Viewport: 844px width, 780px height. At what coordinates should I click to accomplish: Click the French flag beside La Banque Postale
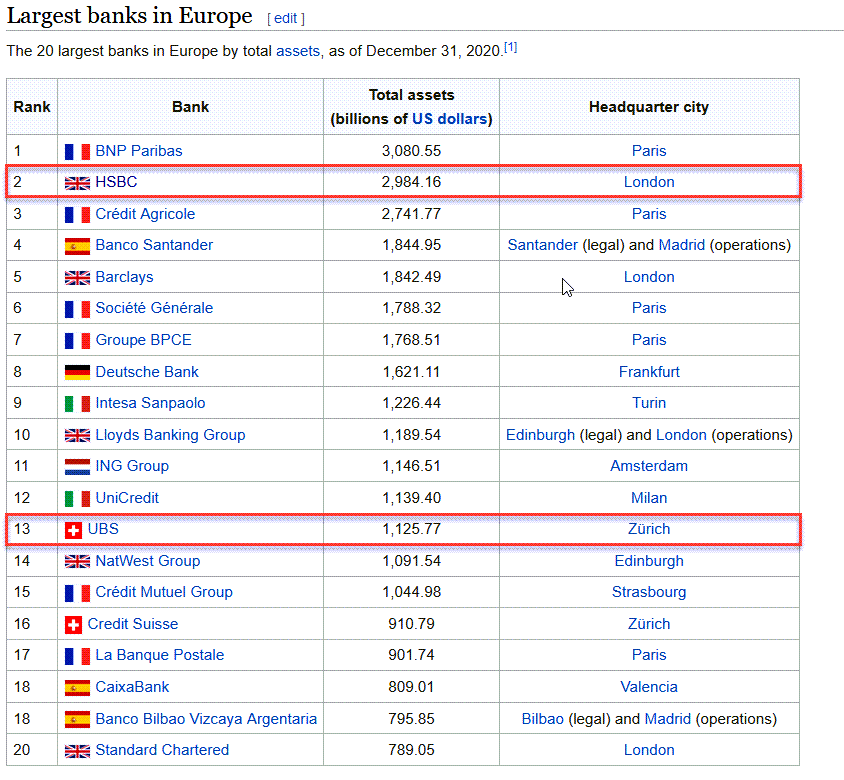click(x=77, y=656)
